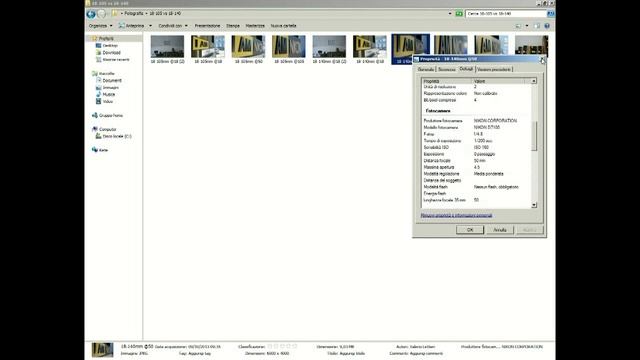Click the Modello fotocamera value
The width and height of the screenshot is (640, 360).
pyautogui.click(x=487, y=127)
